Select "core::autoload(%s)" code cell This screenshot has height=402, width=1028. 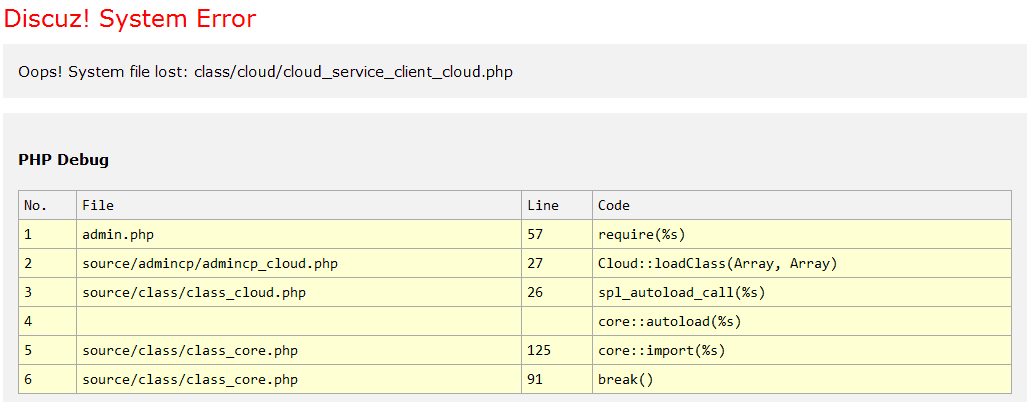tap(802, 321)
